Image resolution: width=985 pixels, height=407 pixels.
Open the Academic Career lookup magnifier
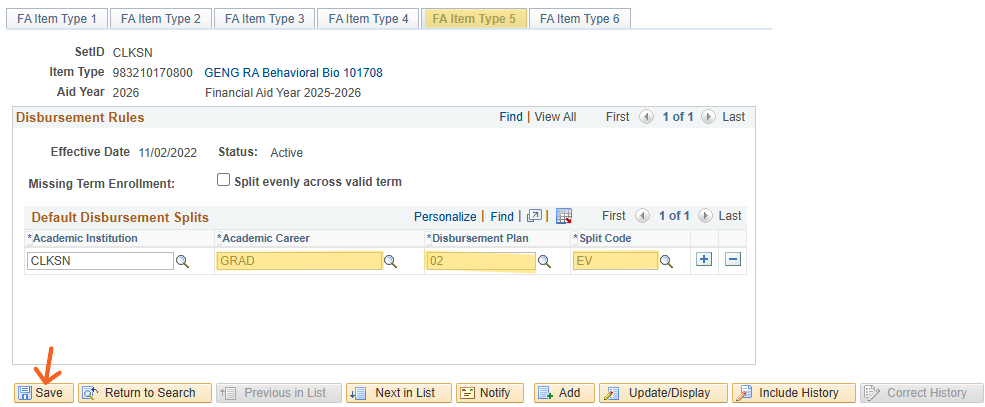click(x=391, y=261)
